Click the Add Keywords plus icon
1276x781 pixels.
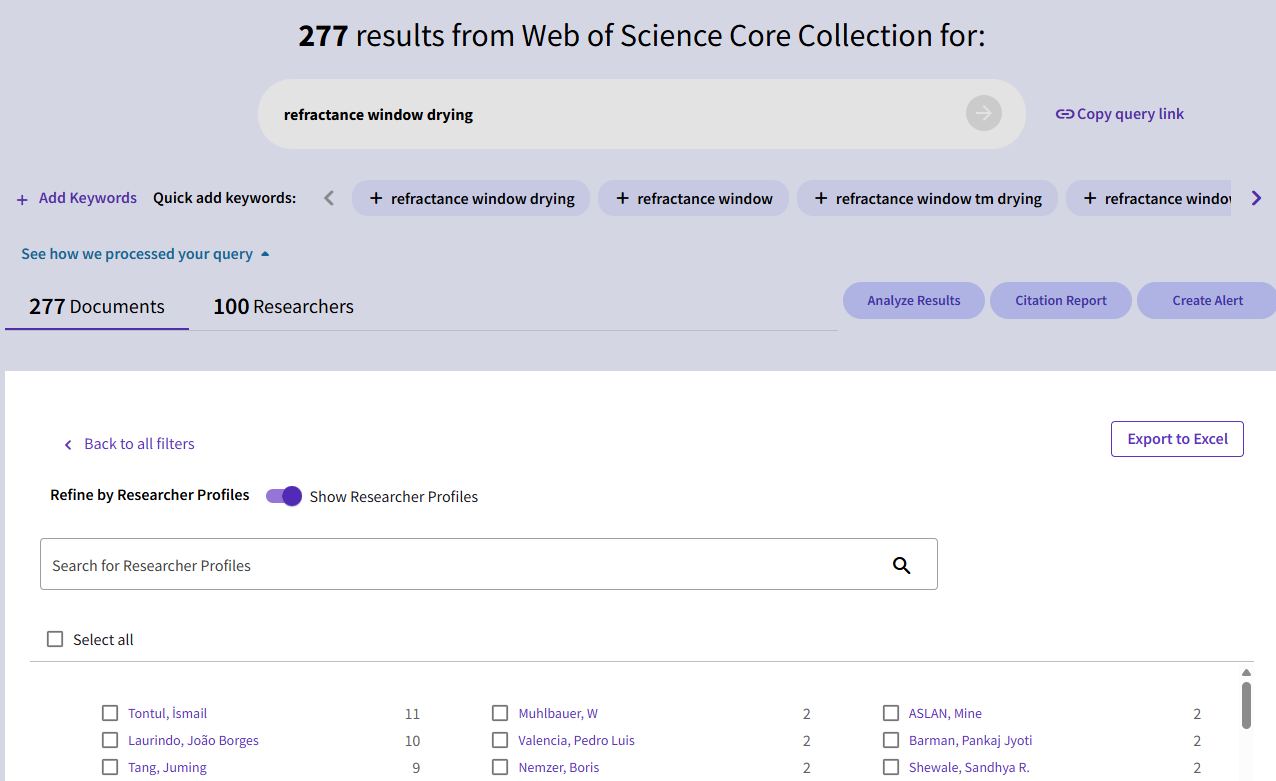click(x=22, y=199)
